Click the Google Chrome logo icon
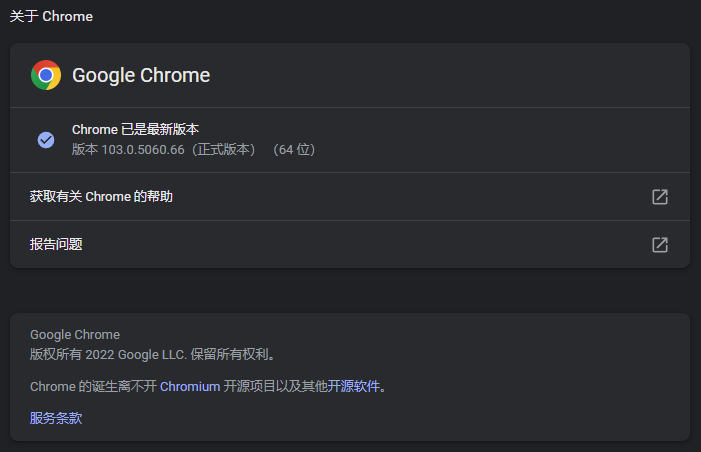Viewport: 701px width, 452px height. pos(46,75)
